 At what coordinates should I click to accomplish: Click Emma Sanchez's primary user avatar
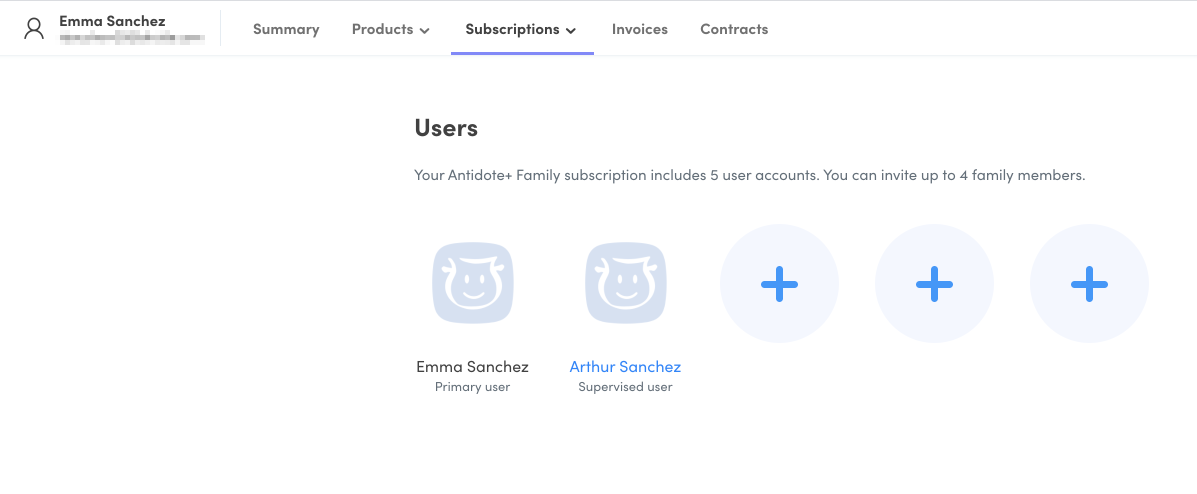click(x=473, y=284)
